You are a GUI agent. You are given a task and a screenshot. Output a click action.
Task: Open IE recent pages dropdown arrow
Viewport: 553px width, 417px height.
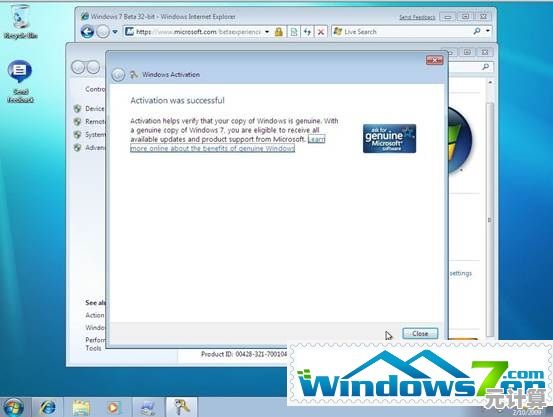[x=115, y=32]
